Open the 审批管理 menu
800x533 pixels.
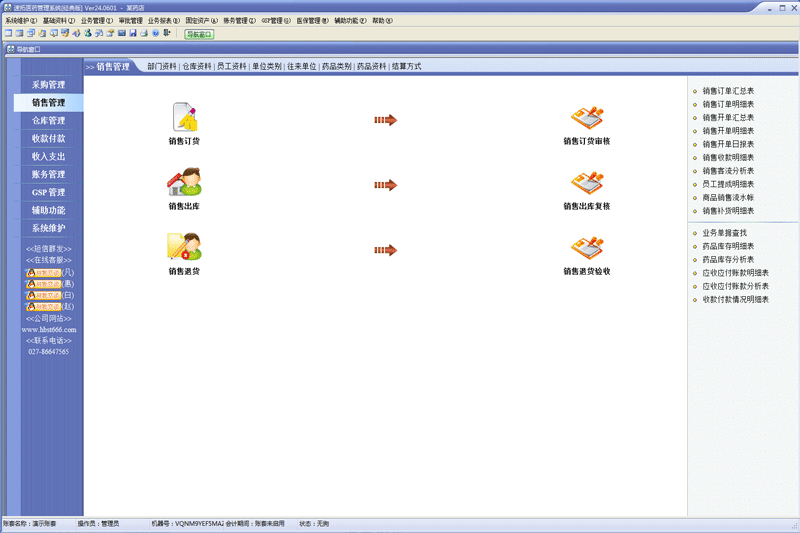(131, 21)
